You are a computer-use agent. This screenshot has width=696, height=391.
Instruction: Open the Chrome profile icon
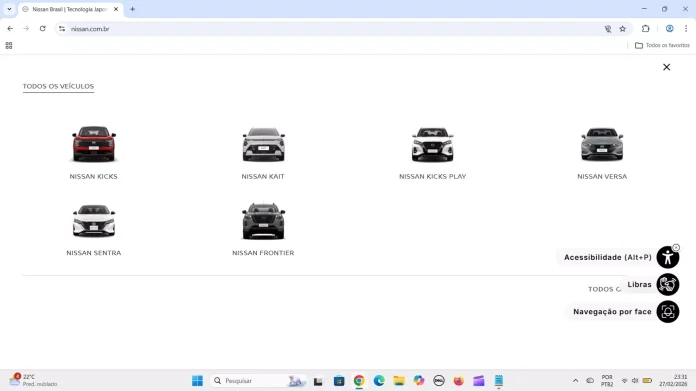(x=669, y=28)
